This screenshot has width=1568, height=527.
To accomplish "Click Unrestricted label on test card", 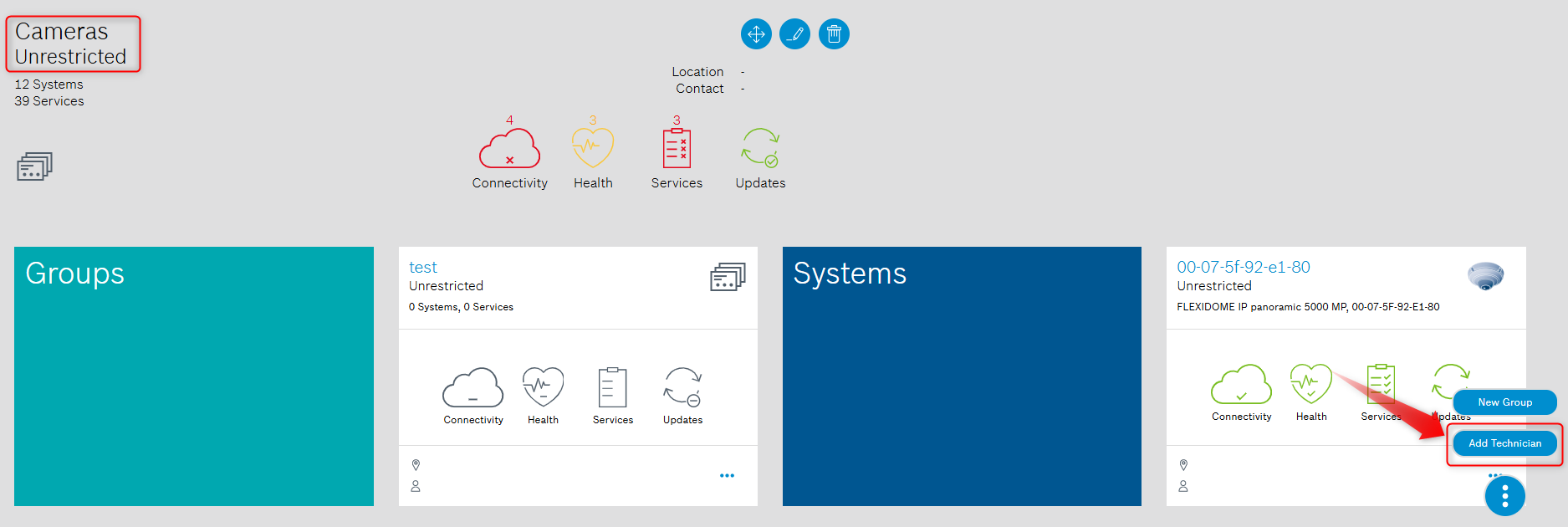I will (x=446, y=286).
